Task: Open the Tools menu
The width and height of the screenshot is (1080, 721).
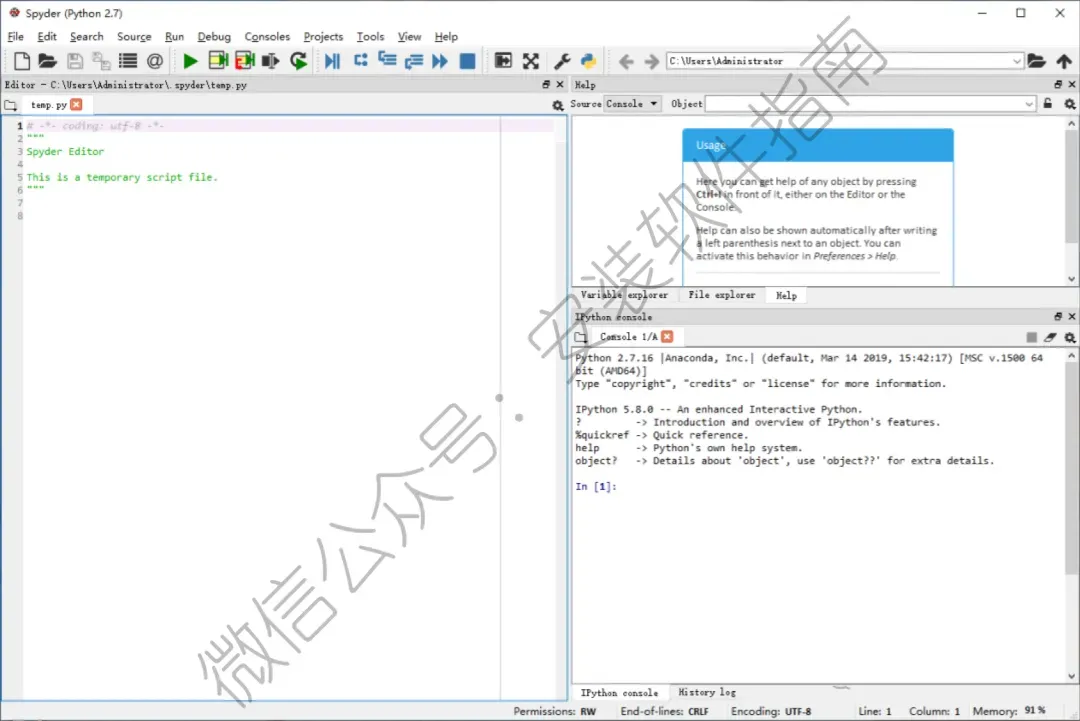Action: click(370, 36)
